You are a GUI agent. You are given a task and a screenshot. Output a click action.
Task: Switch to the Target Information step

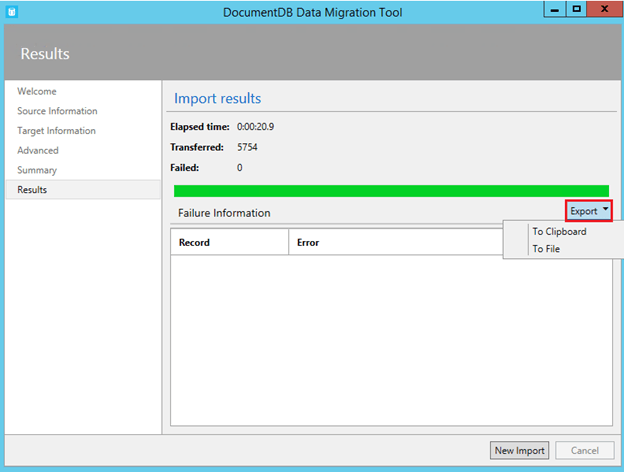click(x=56, y=131)
